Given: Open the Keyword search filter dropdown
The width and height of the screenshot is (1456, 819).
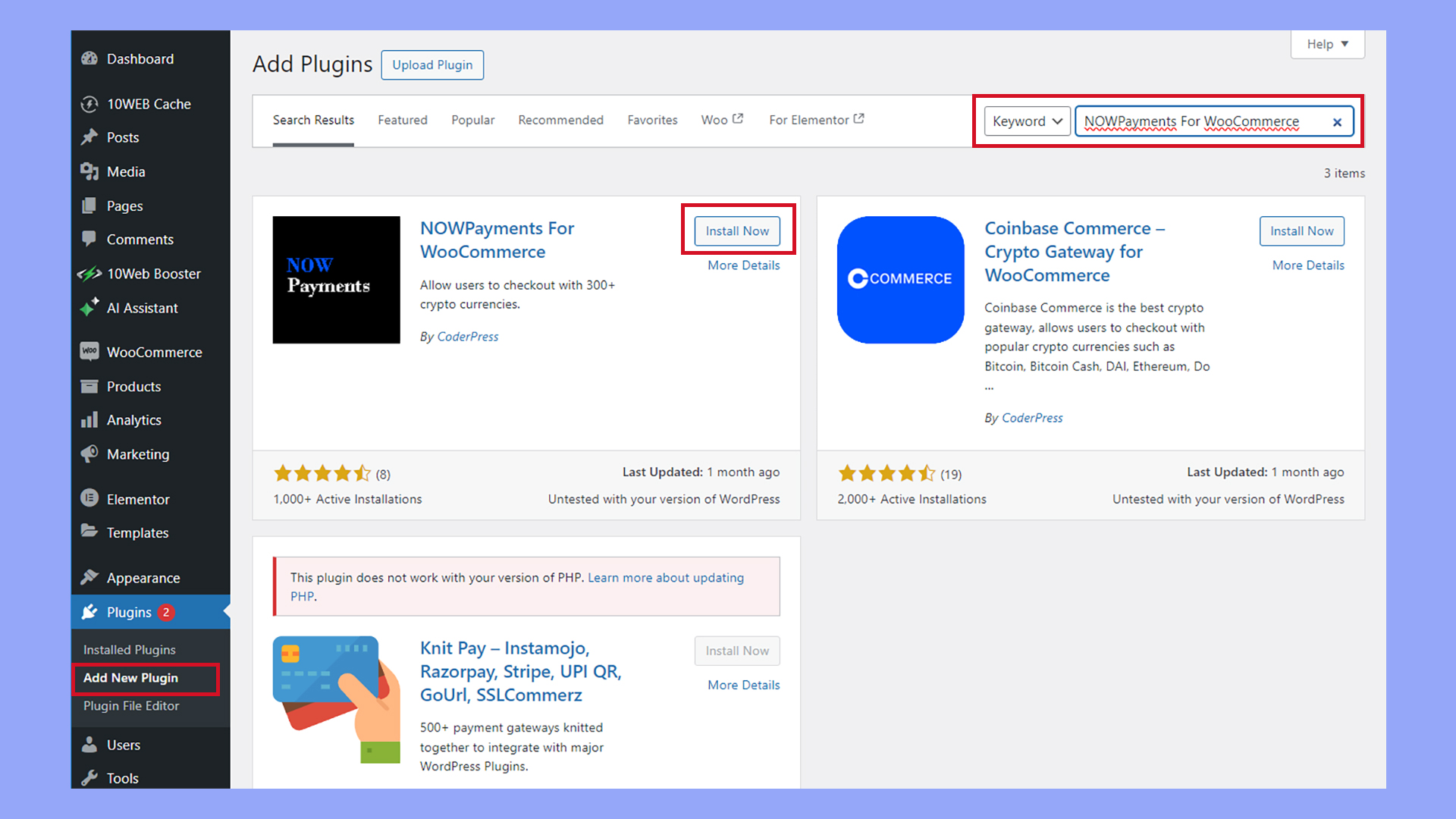Looking at the screenshot, I should click(1026, 121).
